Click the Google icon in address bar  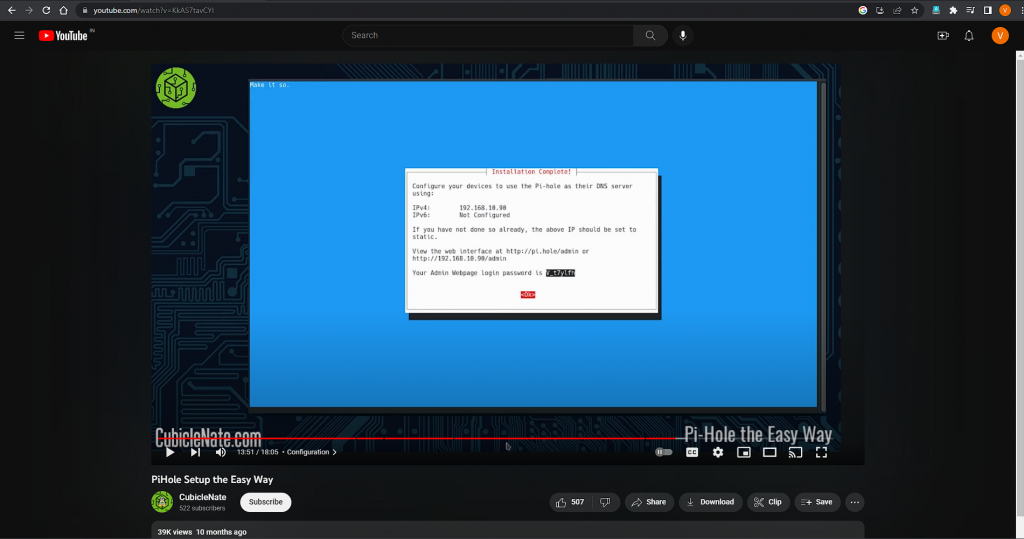863,10
